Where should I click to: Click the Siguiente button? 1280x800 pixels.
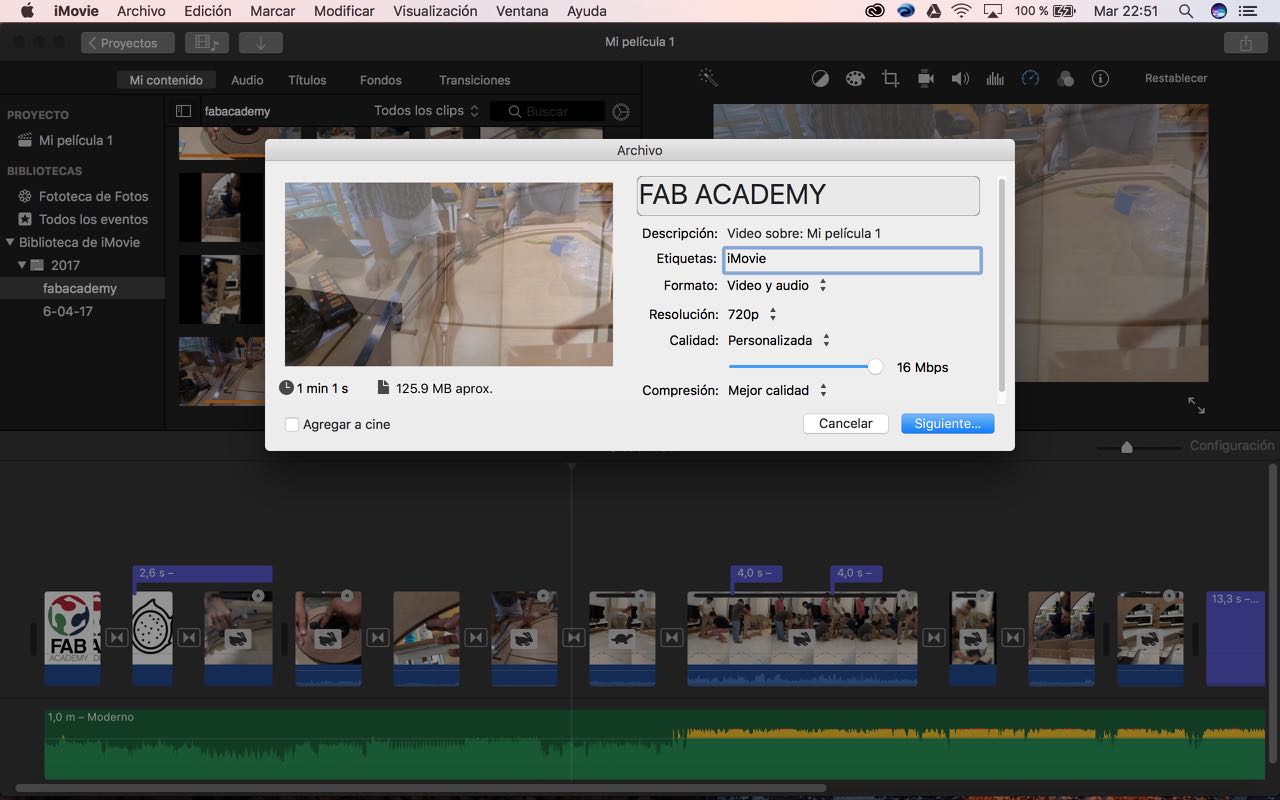[947, 424]
